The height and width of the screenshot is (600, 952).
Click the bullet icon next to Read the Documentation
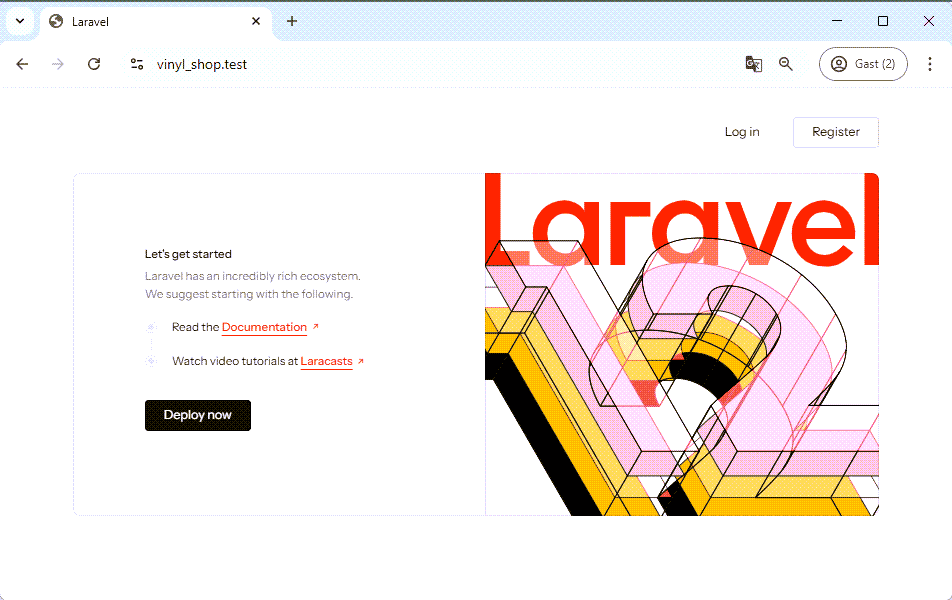point(151,328)
